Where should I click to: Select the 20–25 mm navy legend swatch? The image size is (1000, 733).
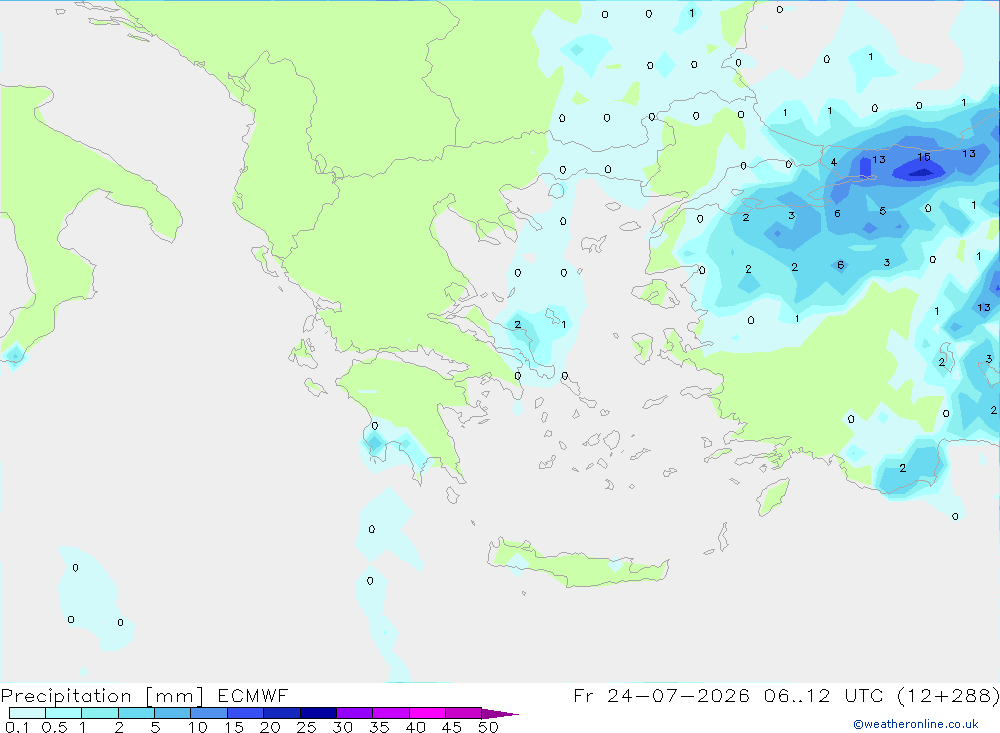(282, 713)
